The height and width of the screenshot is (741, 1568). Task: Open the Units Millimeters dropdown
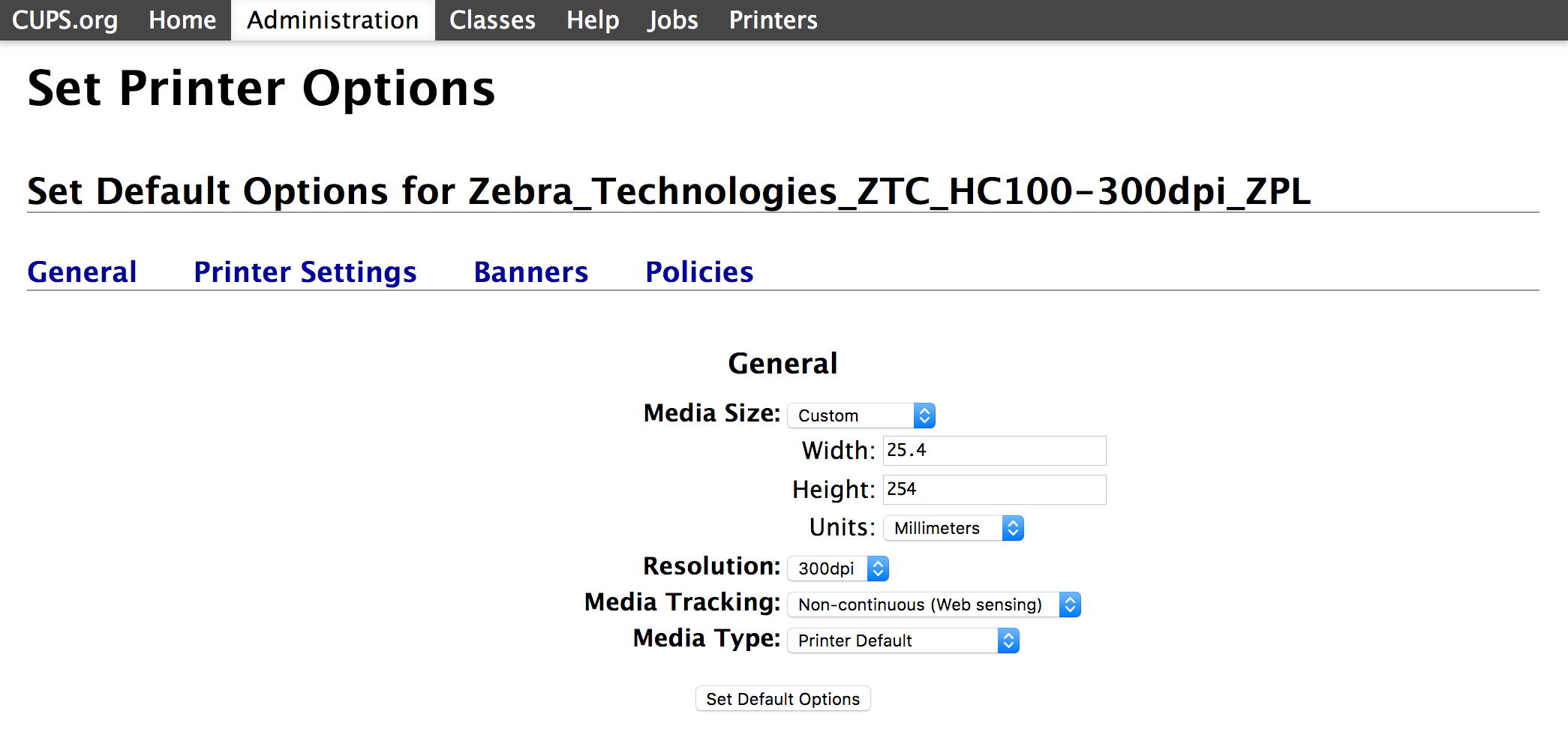tap(954, 528)
